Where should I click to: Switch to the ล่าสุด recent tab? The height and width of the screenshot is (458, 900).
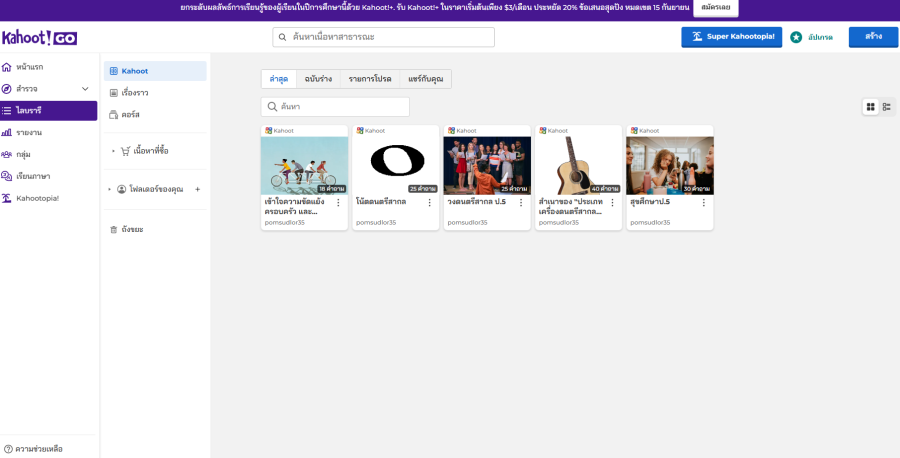(x=279, y=79)
